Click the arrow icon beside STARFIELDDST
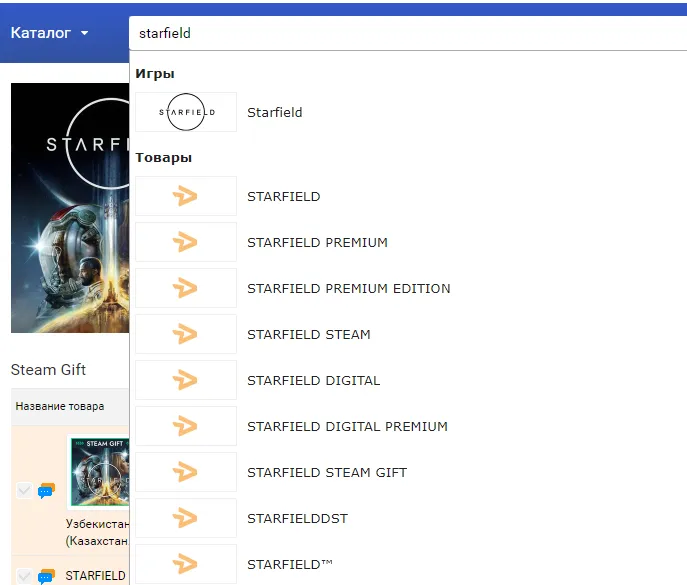Viewport: 687px width, 585px height. [186, 518]
